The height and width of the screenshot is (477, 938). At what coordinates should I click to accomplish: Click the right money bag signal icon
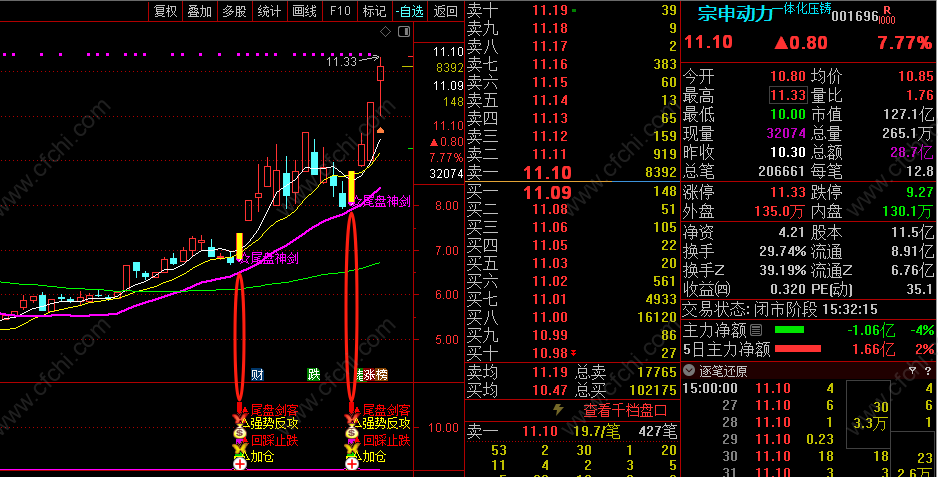pyautogui.click(x=352, y=432)
